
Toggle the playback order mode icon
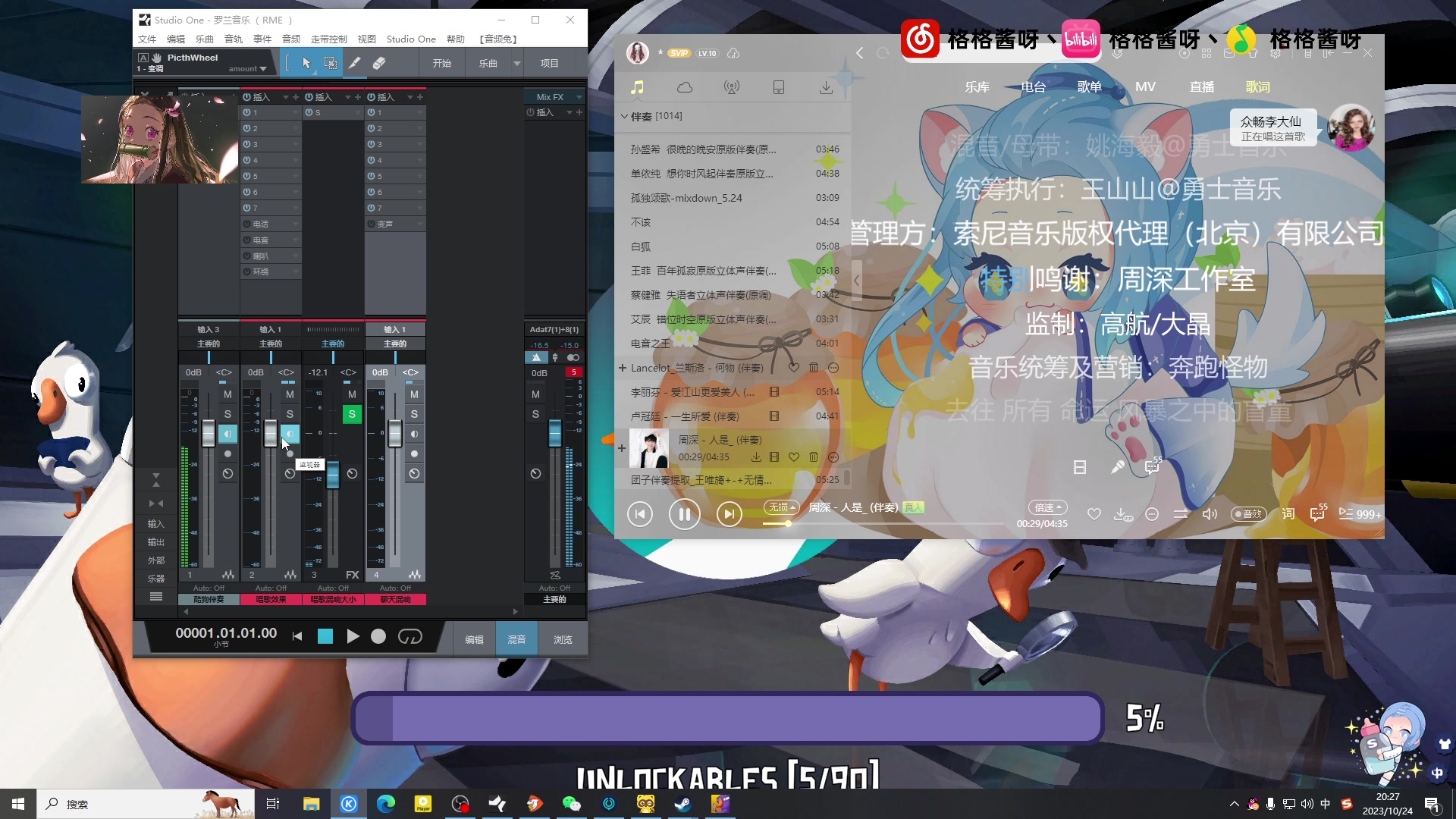[x=1181, y=514]
